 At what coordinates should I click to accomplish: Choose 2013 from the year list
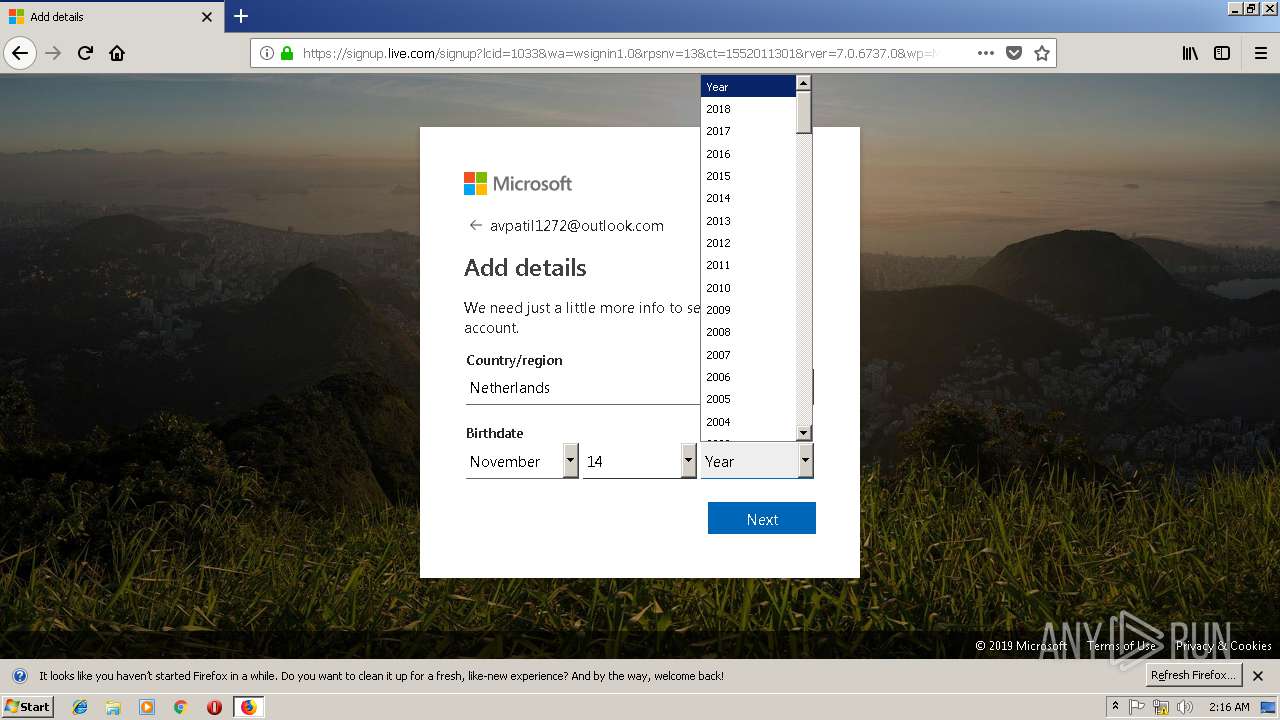pyautogui.click(x=748, y=221)
